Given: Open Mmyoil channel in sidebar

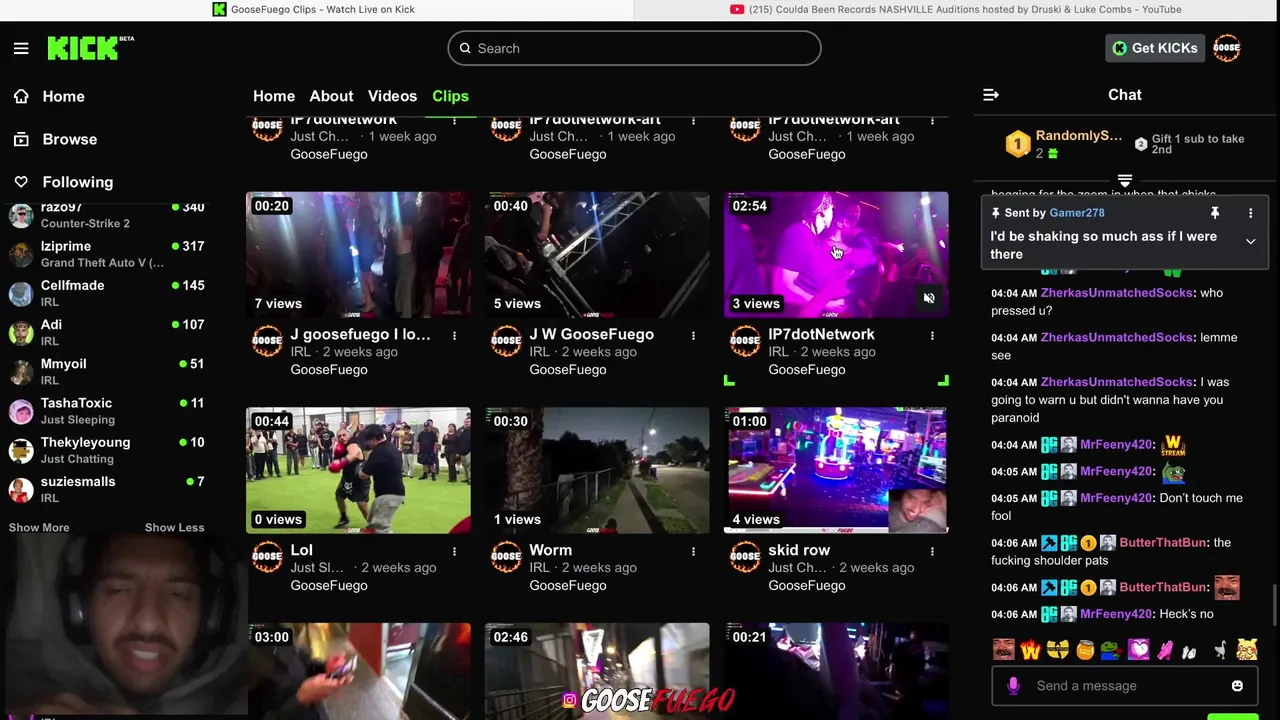Looking at the screenshot, I should point(107,371).
